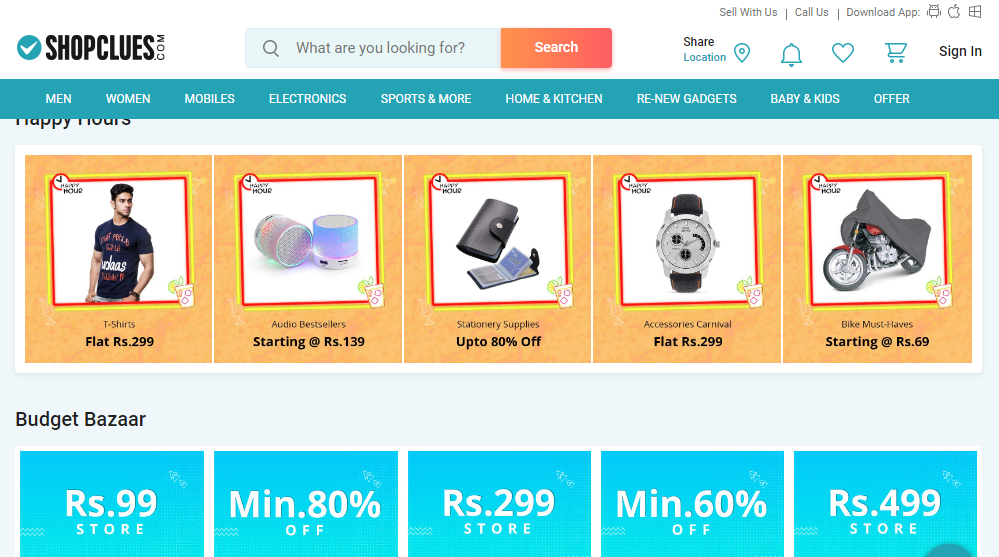Open the notifications bell
The image size is (999, 557).
(x=791, y=53)
